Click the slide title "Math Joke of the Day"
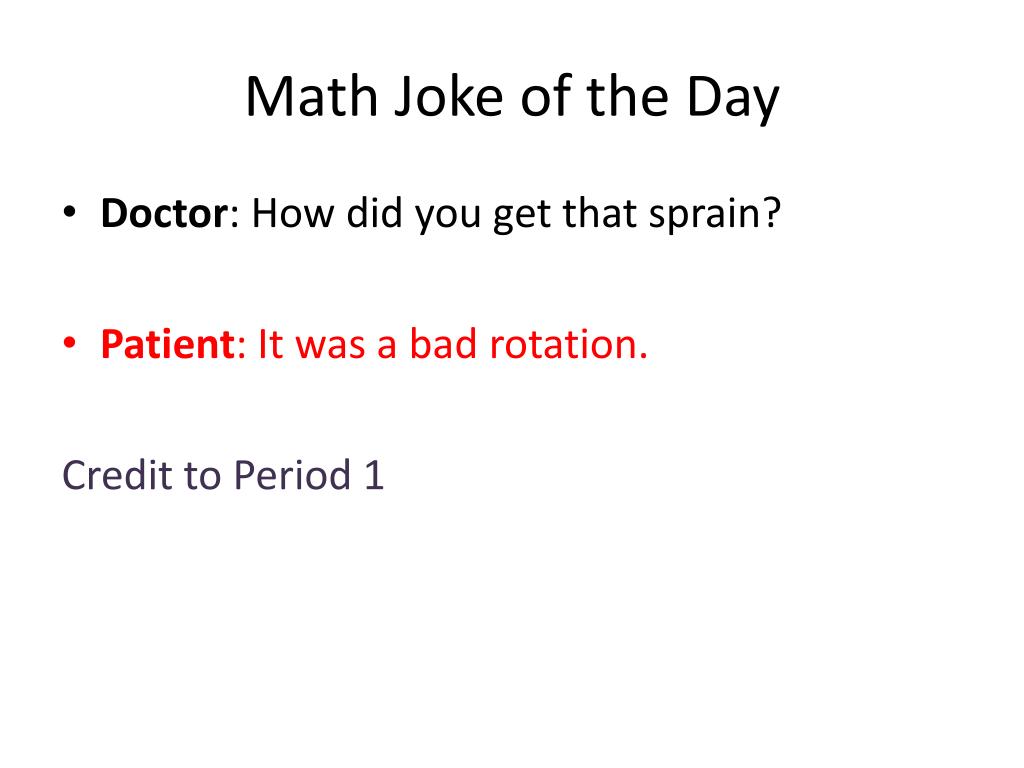 coord(512,97)
